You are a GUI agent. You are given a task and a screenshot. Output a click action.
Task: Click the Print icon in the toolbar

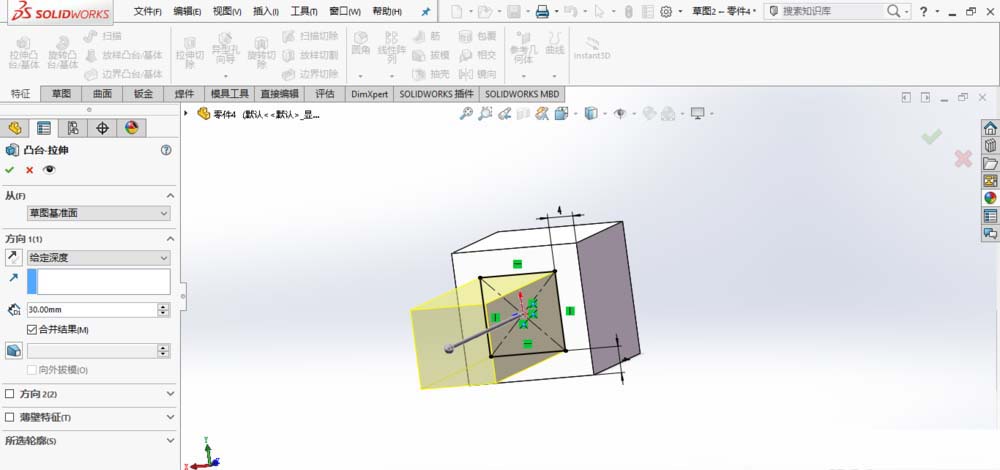coord(542,11)
